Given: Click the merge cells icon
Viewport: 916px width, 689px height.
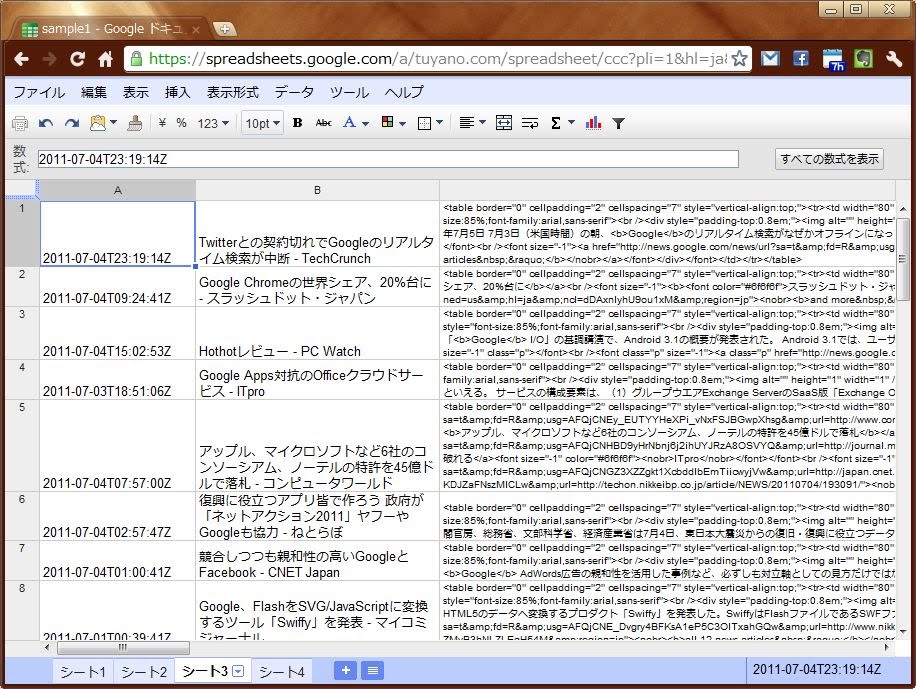Looking at the screenshot, I should (x=503, y=123).
